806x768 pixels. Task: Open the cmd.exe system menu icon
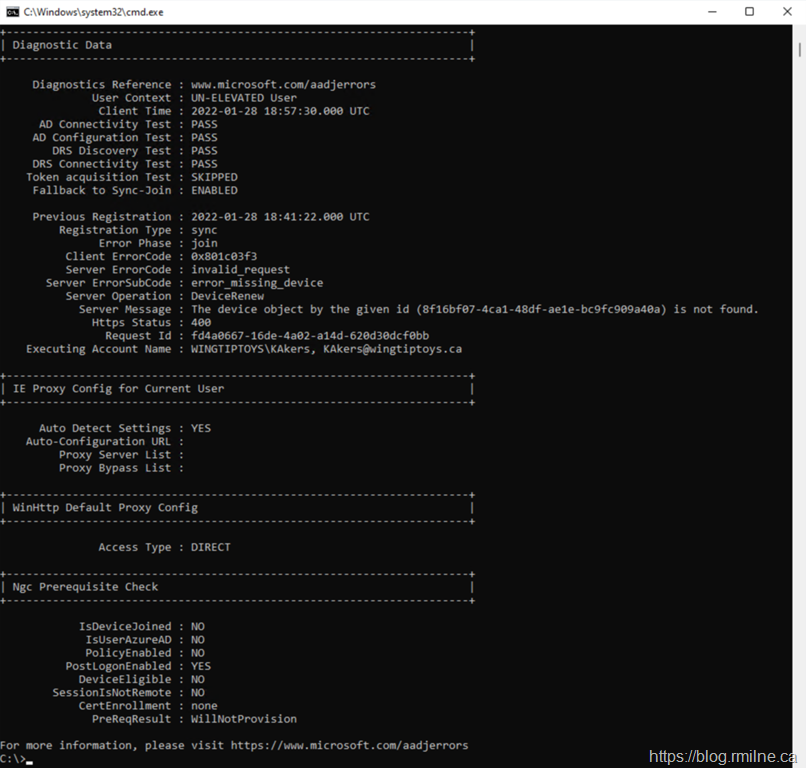click(12, 12)
